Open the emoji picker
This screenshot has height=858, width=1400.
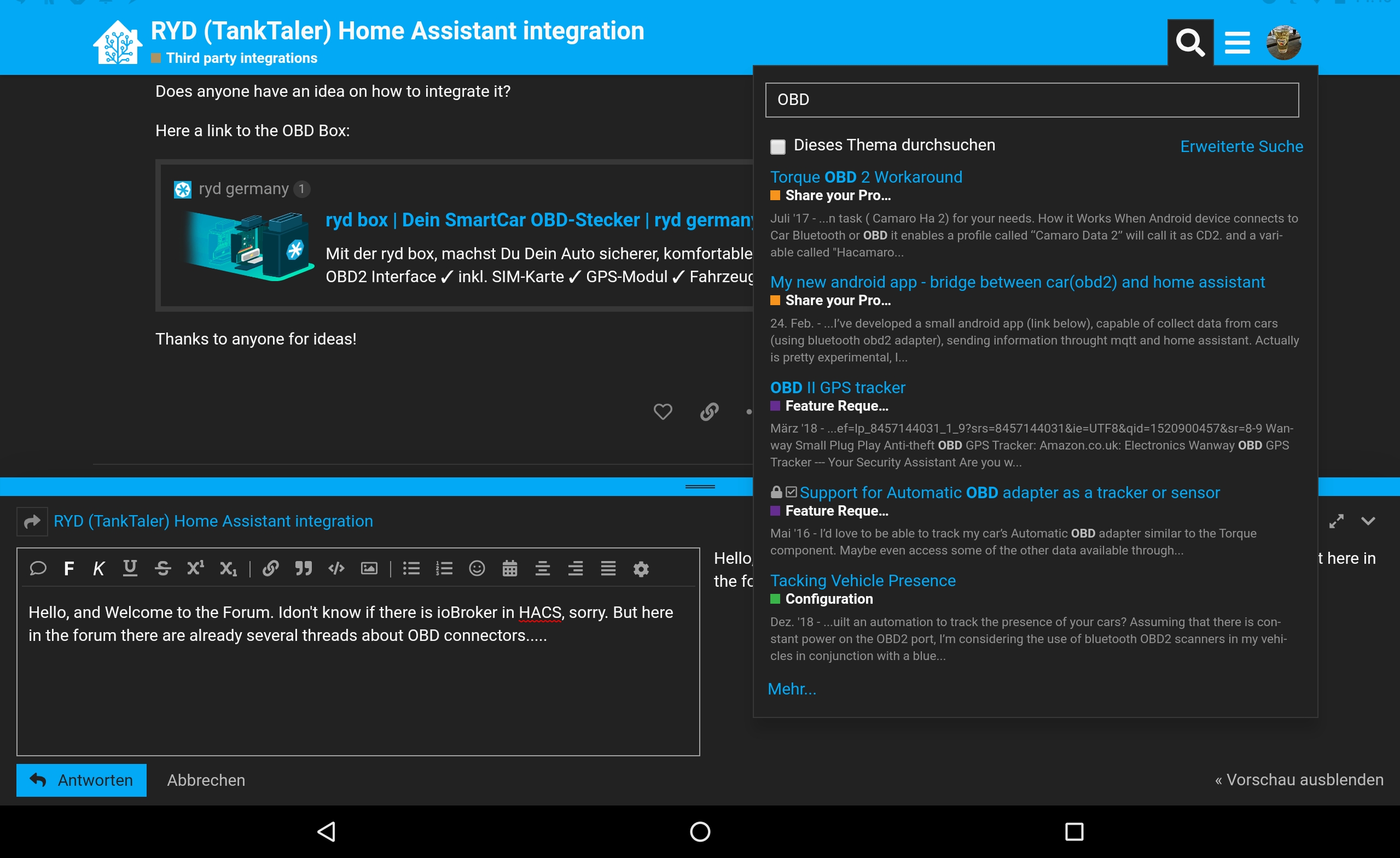(477, 568)
